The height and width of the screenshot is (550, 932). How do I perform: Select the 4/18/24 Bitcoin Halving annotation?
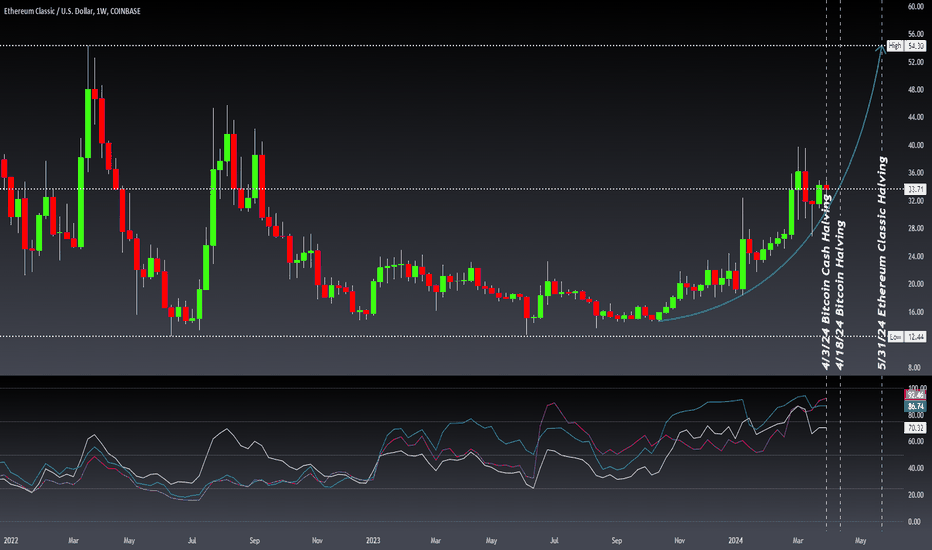pos(840,295)
